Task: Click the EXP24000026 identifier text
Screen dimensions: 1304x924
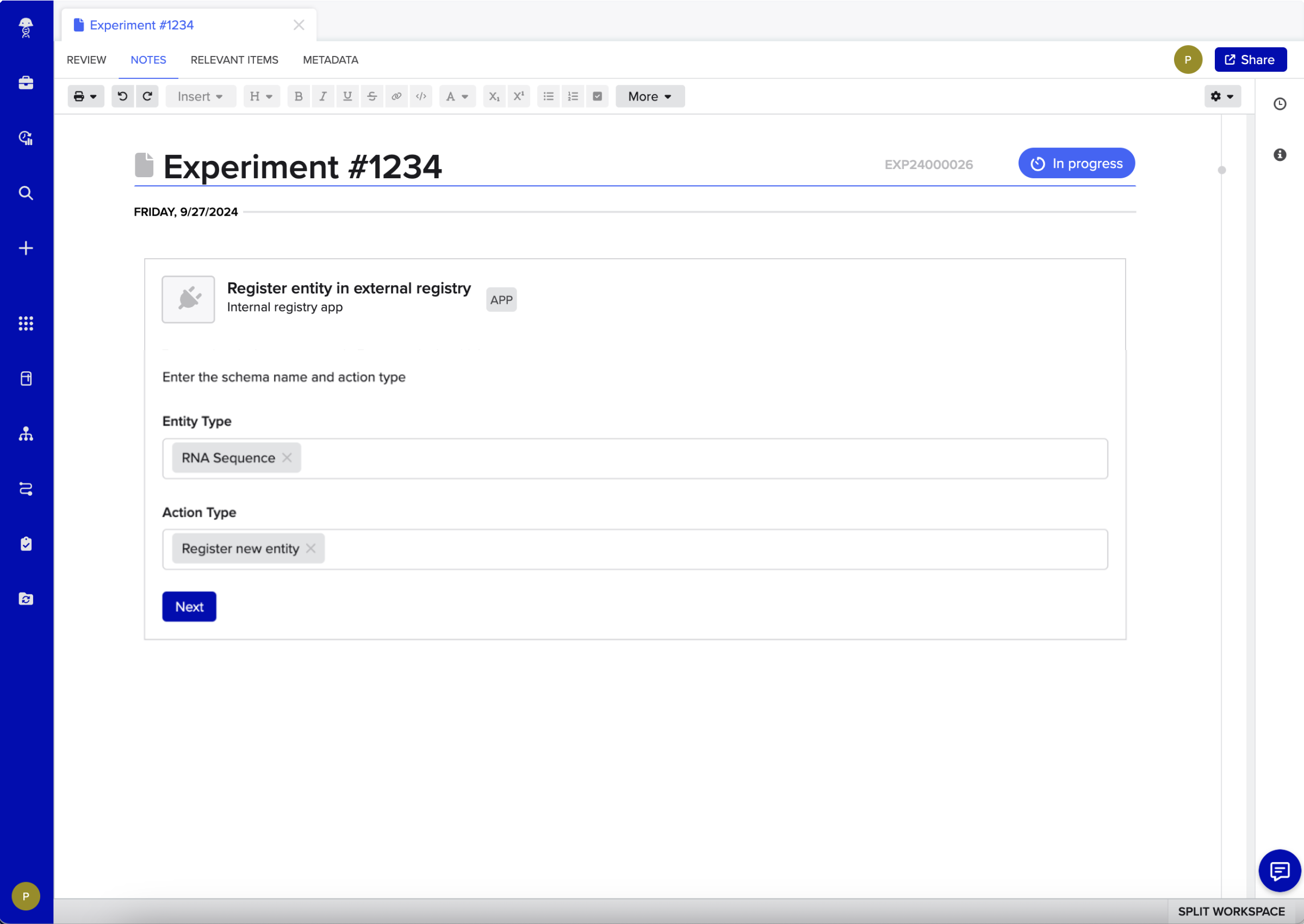Action: 929,165
